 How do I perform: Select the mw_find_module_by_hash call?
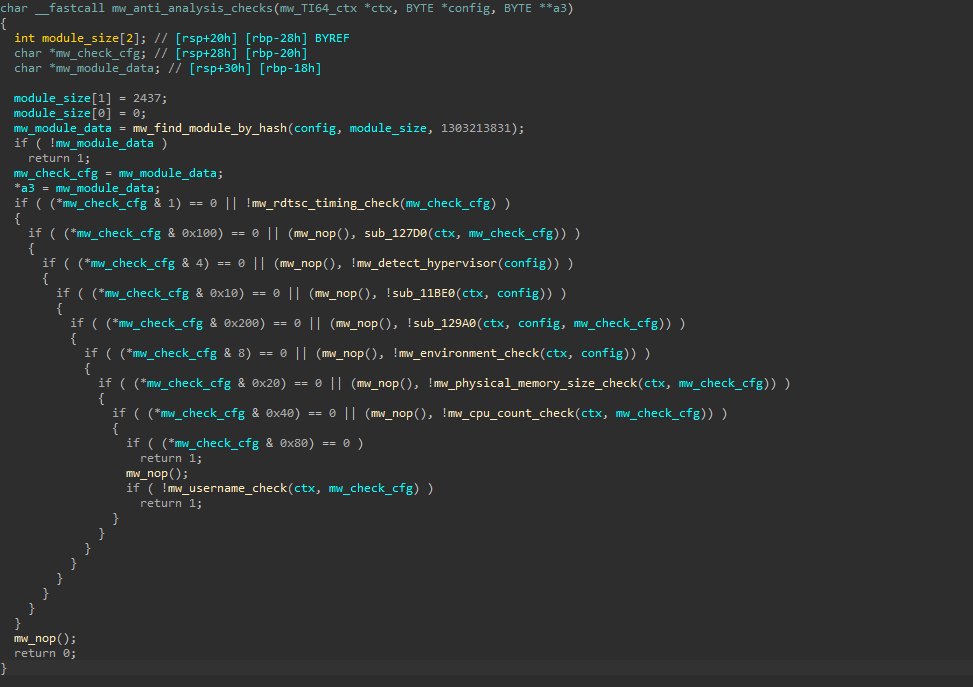tap(210, 128)
